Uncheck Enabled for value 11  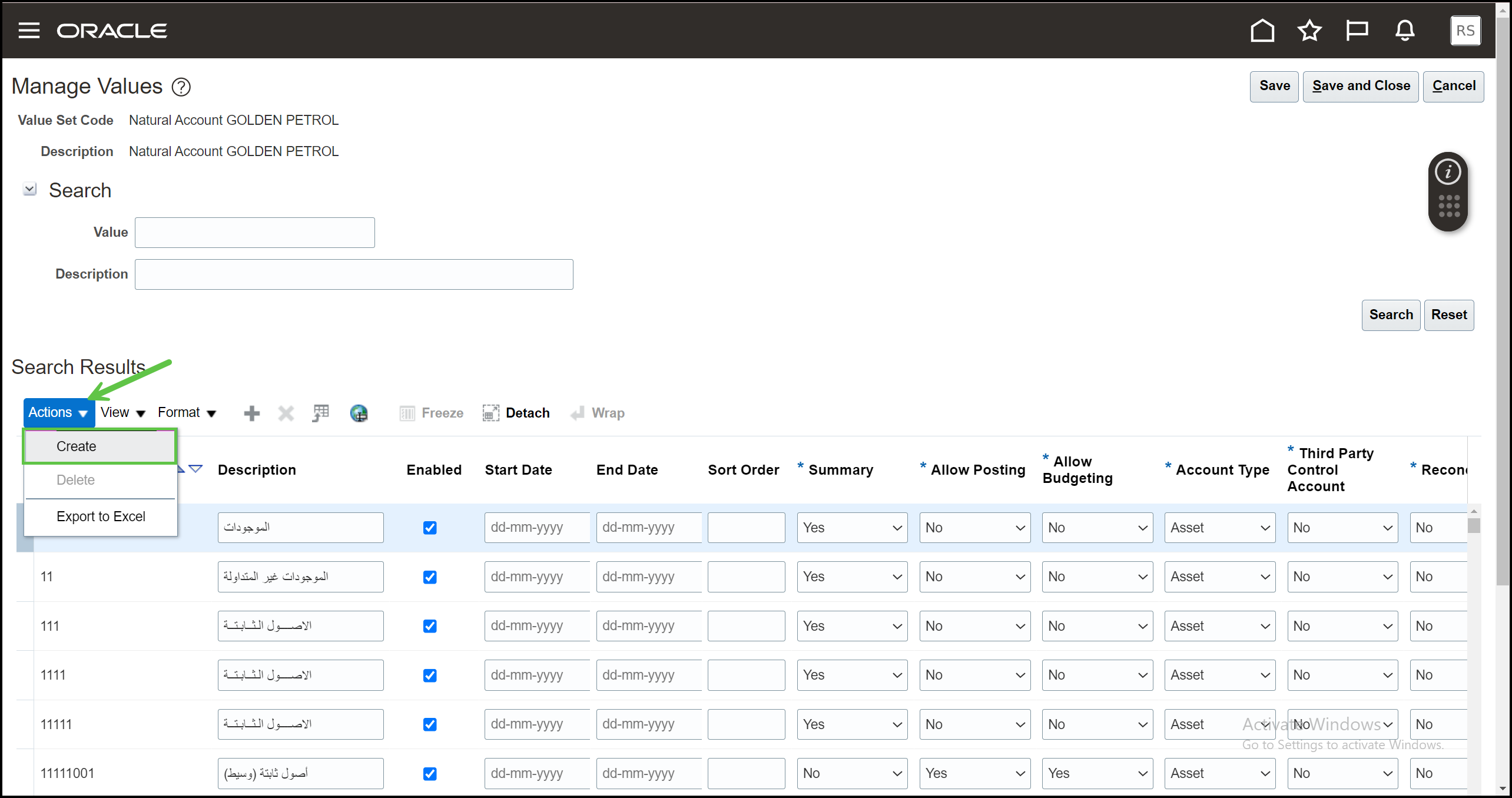(430, 577)
